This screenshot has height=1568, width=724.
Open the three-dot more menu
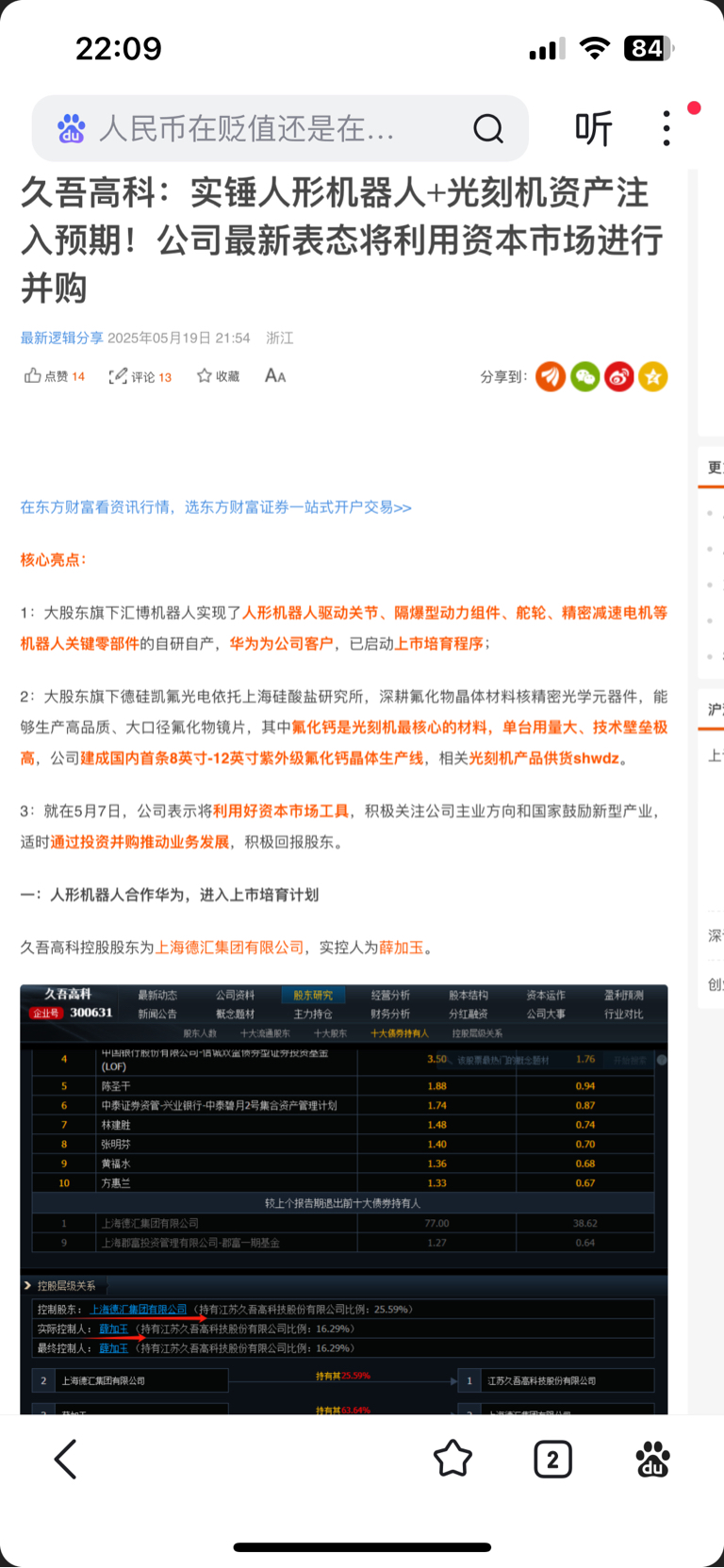[x=666, y=128]
